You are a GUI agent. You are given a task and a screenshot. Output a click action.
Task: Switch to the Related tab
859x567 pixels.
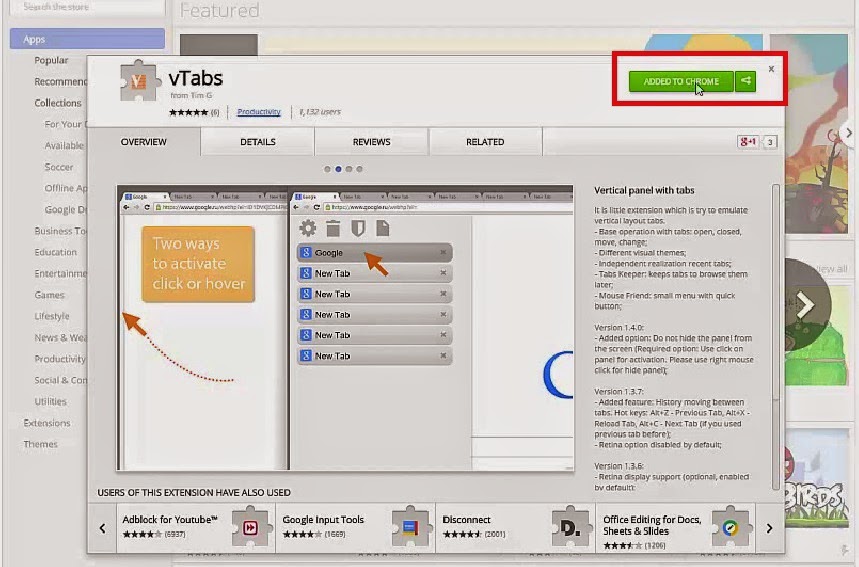point(485,142)
